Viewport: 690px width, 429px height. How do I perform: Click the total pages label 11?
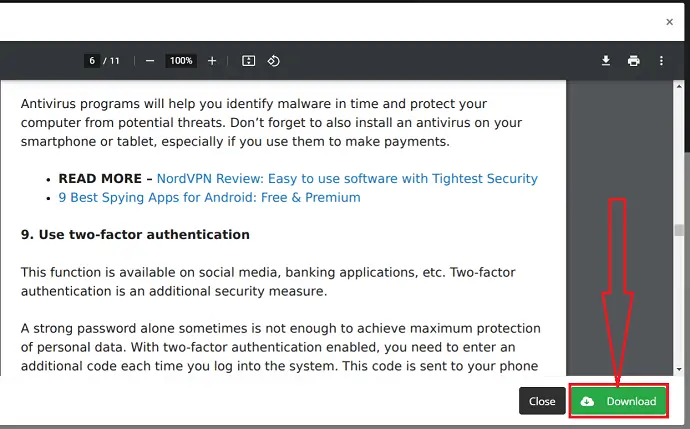point(114,61)
